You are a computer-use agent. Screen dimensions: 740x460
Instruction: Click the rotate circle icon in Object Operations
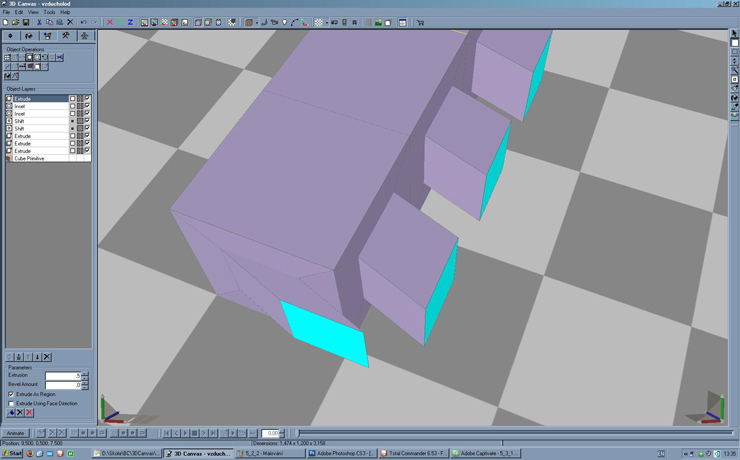tap(45, 58)
